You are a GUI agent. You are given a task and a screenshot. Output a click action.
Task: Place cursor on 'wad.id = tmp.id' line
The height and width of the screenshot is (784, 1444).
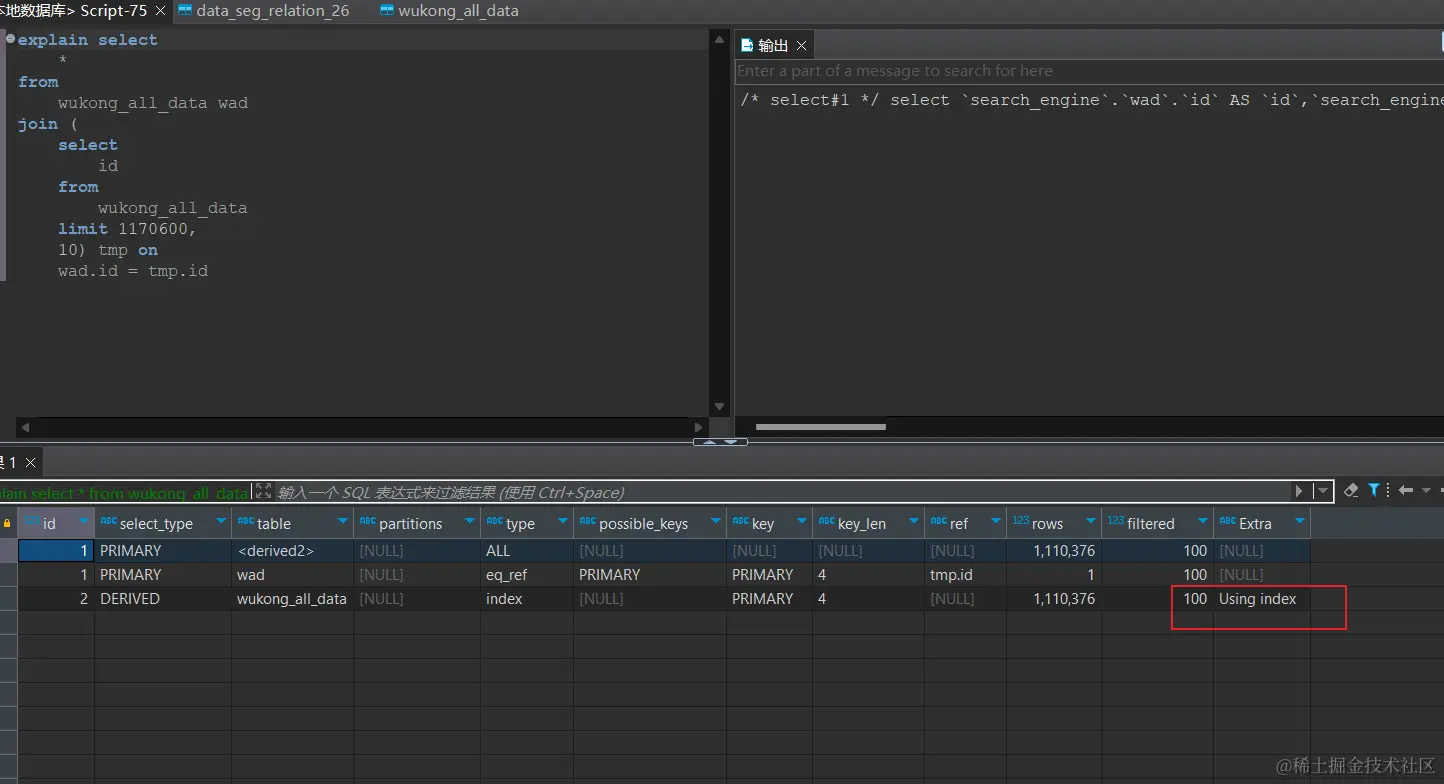click(x=133, y=271)
